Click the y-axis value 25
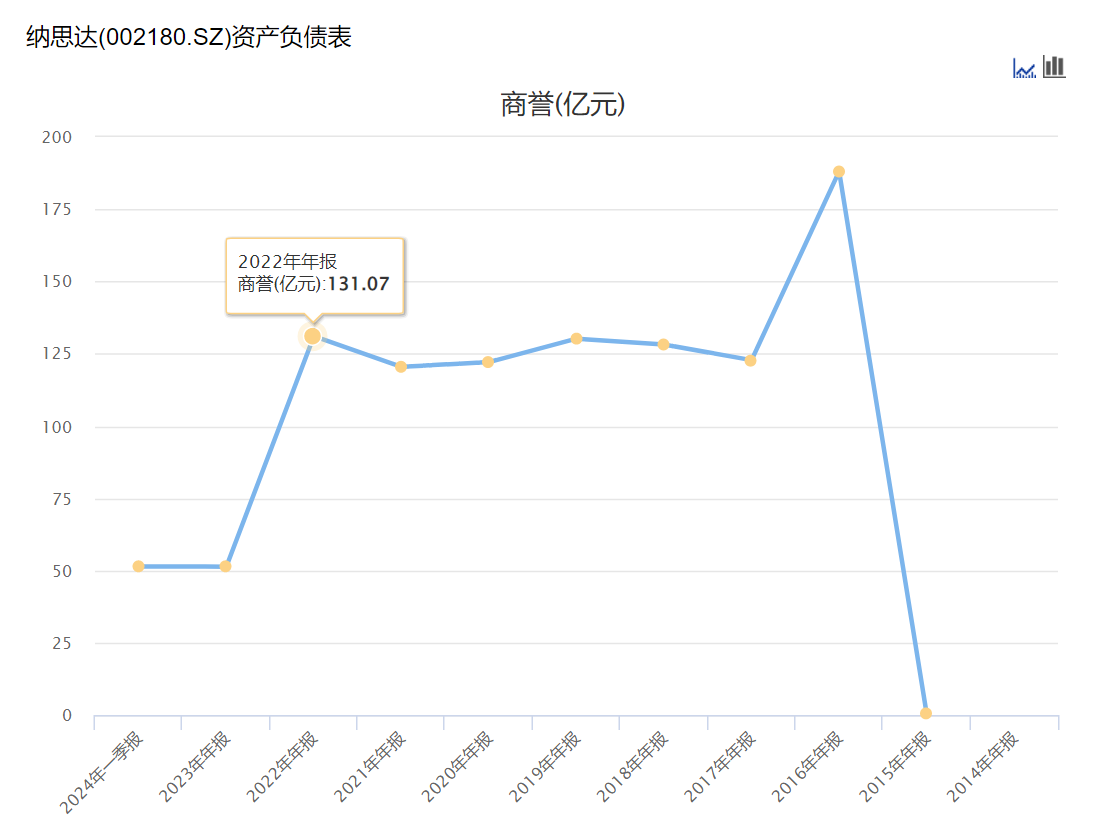This screenshot has width=1102, height=820. point(62,644)
